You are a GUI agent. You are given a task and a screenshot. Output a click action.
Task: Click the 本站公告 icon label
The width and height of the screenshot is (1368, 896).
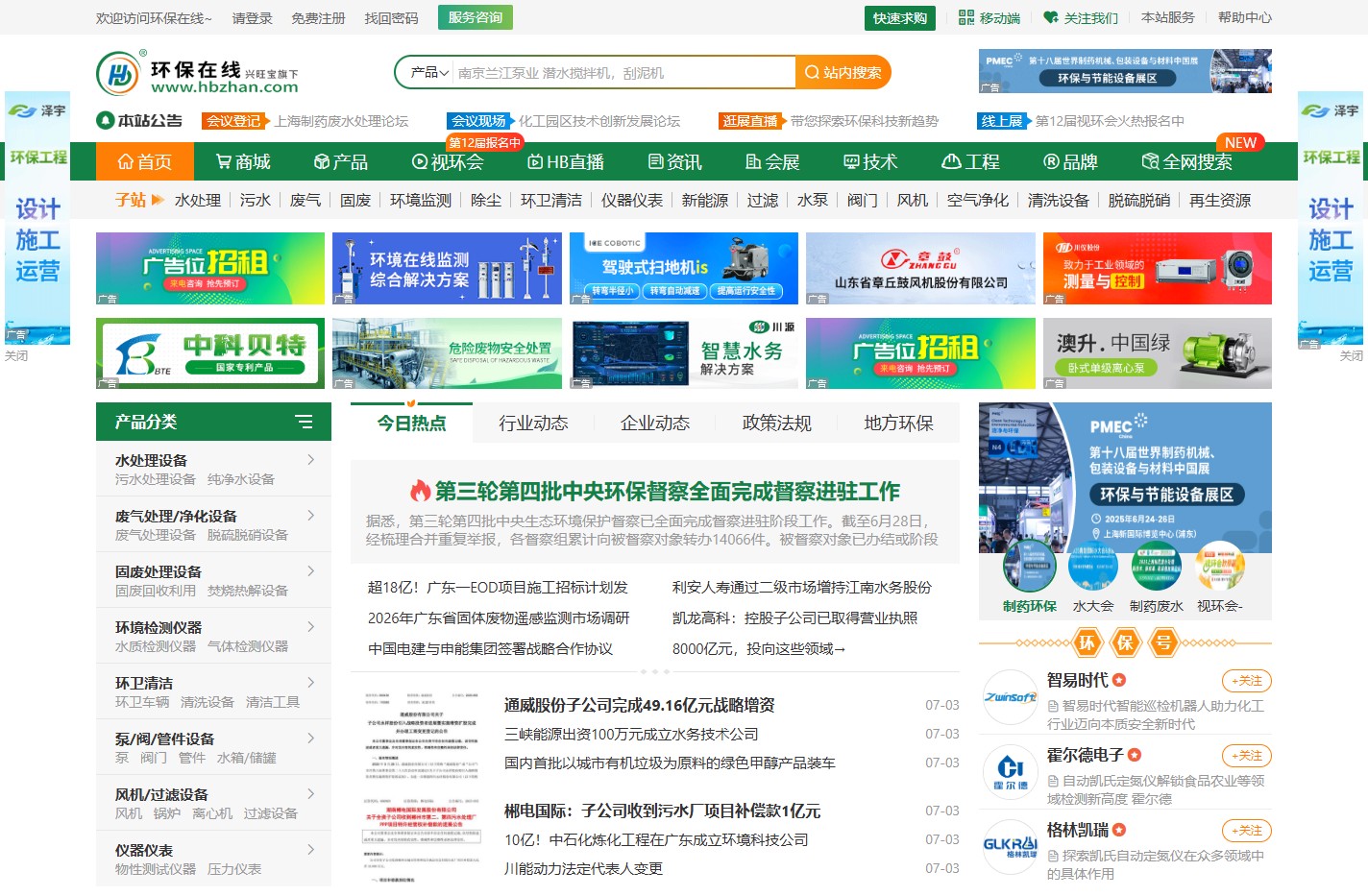pyautogui.click(x=140, y=120)
